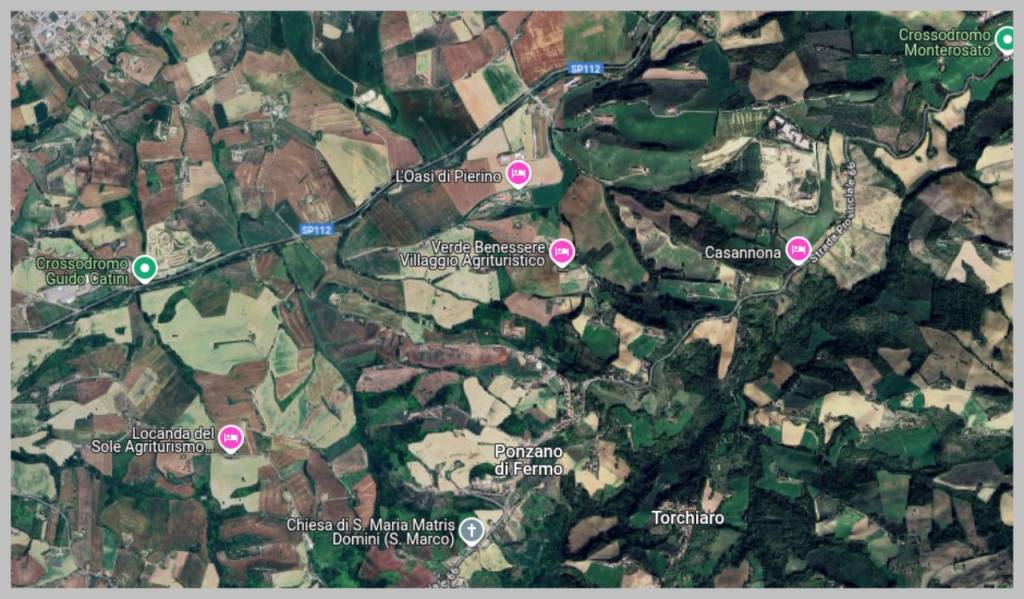
Task: Click Locanda del Sole Agriturismo label
Action: (153, 440)
